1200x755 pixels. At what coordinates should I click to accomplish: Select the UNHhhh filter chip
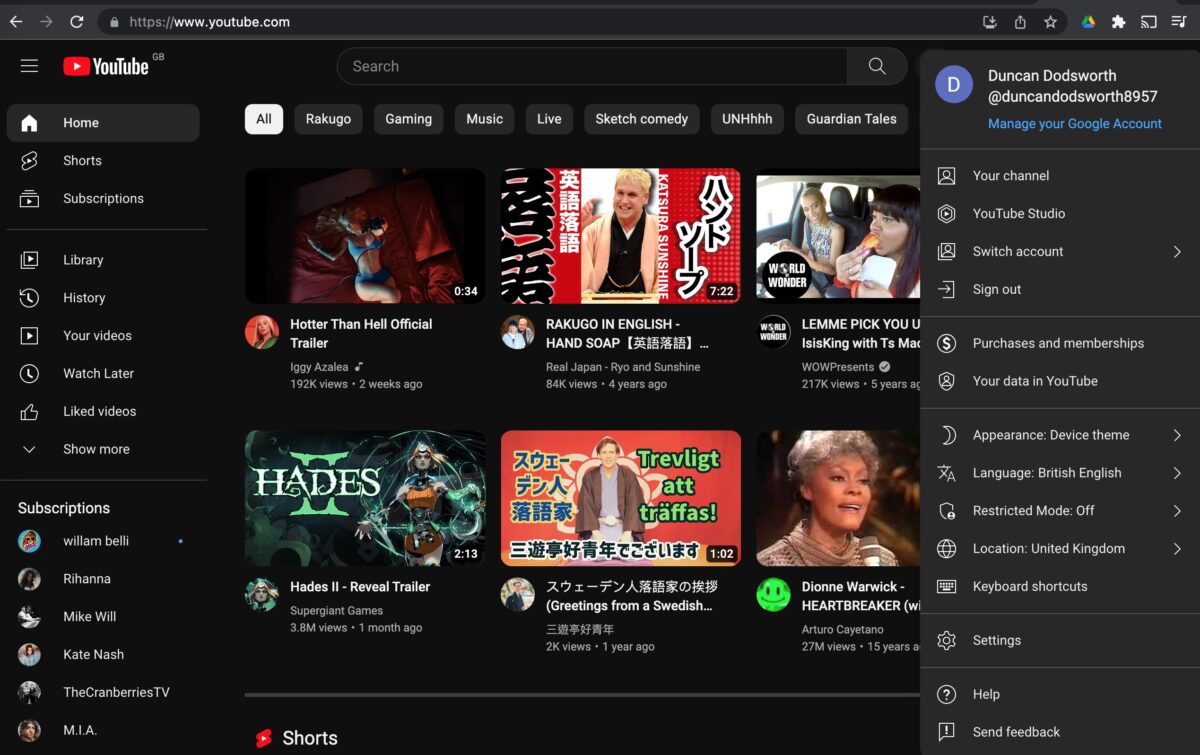pos(747,119)
